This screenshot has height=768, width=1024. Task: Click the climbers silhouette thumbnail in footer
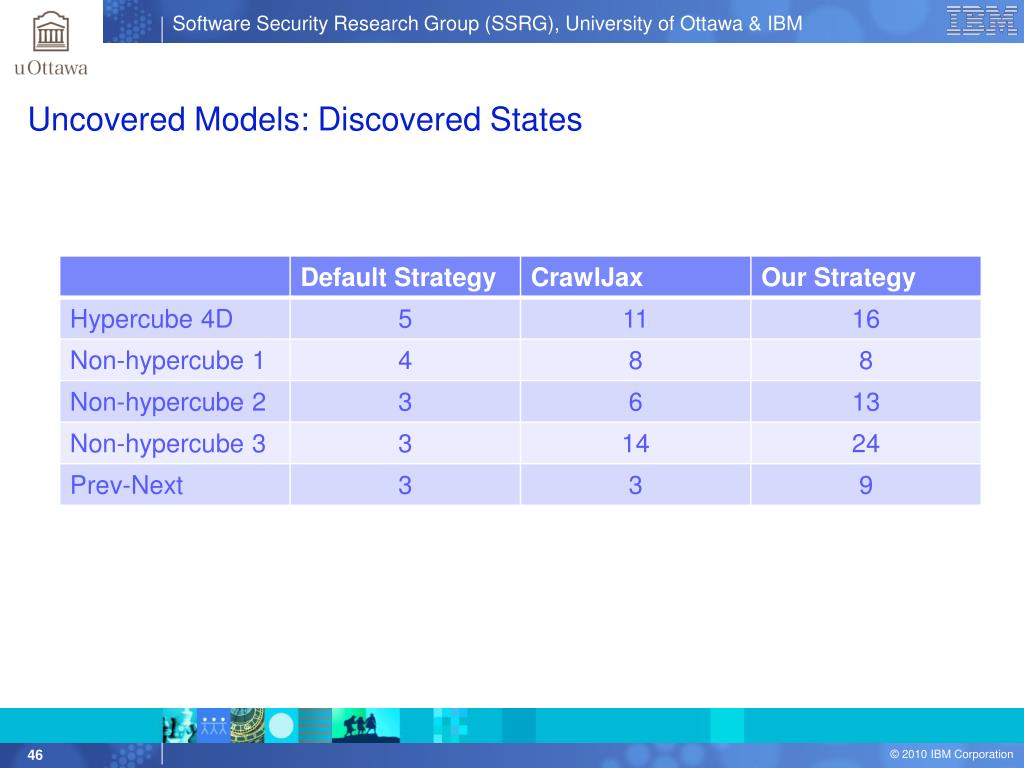(366, 726)
